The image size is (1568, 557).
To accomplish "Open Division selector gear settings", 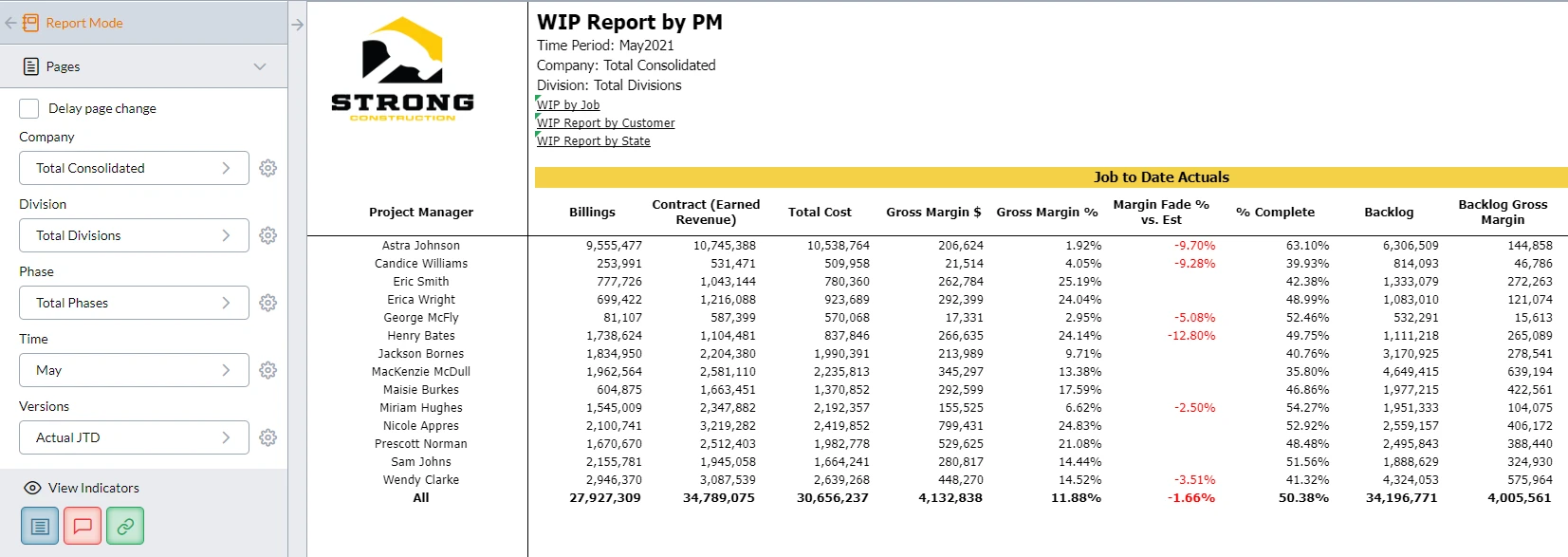I will [268, 235].
